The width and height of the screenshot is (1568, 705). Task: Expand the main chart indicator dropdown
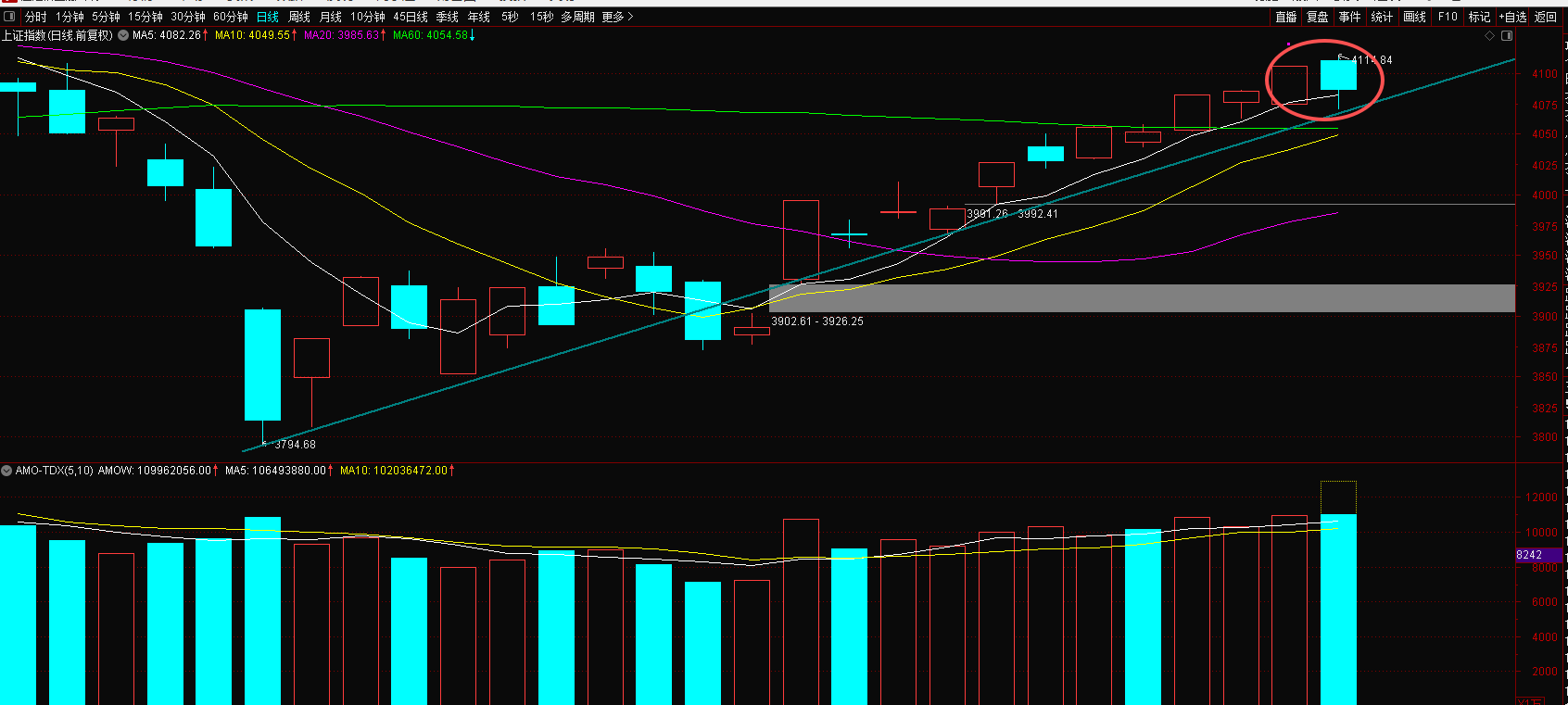tap(123, 35)
